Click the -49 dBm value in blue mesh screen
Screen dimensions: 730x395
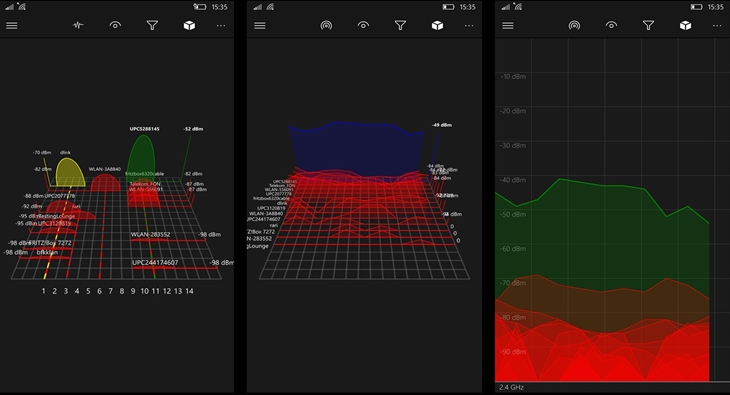coord(442,125)
